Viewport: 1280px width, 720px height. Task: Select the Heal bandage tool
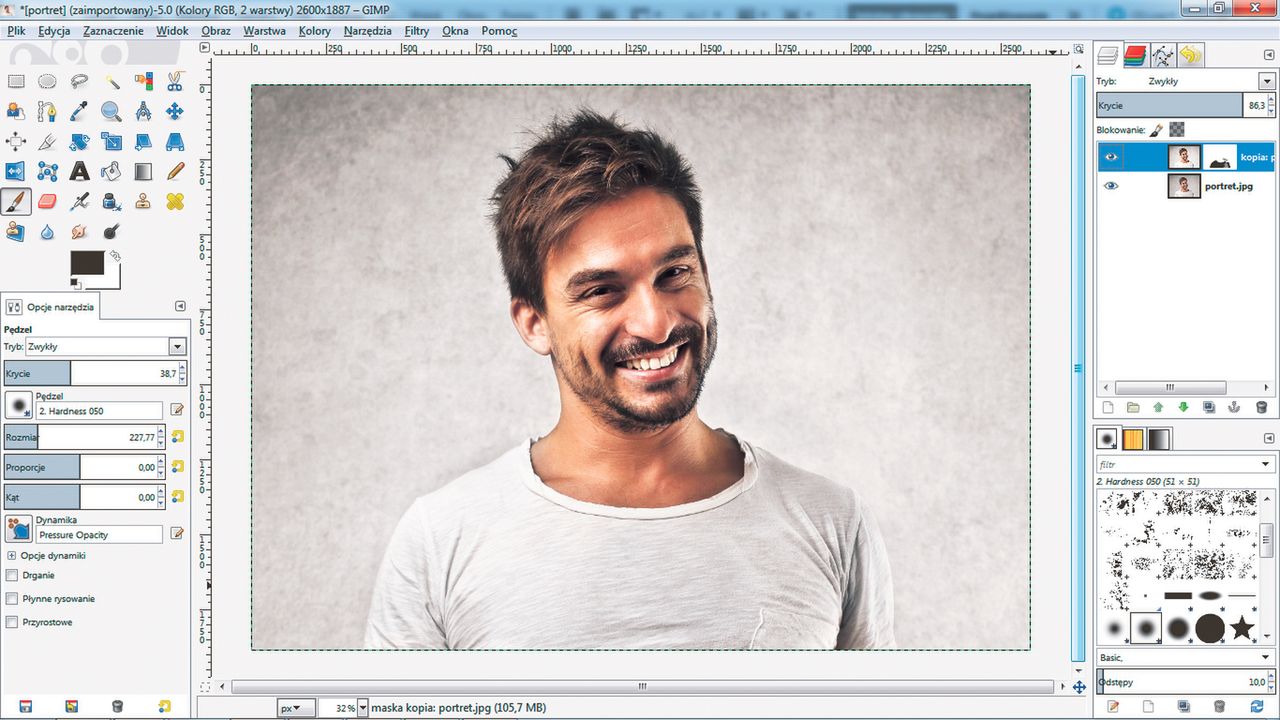175,201
